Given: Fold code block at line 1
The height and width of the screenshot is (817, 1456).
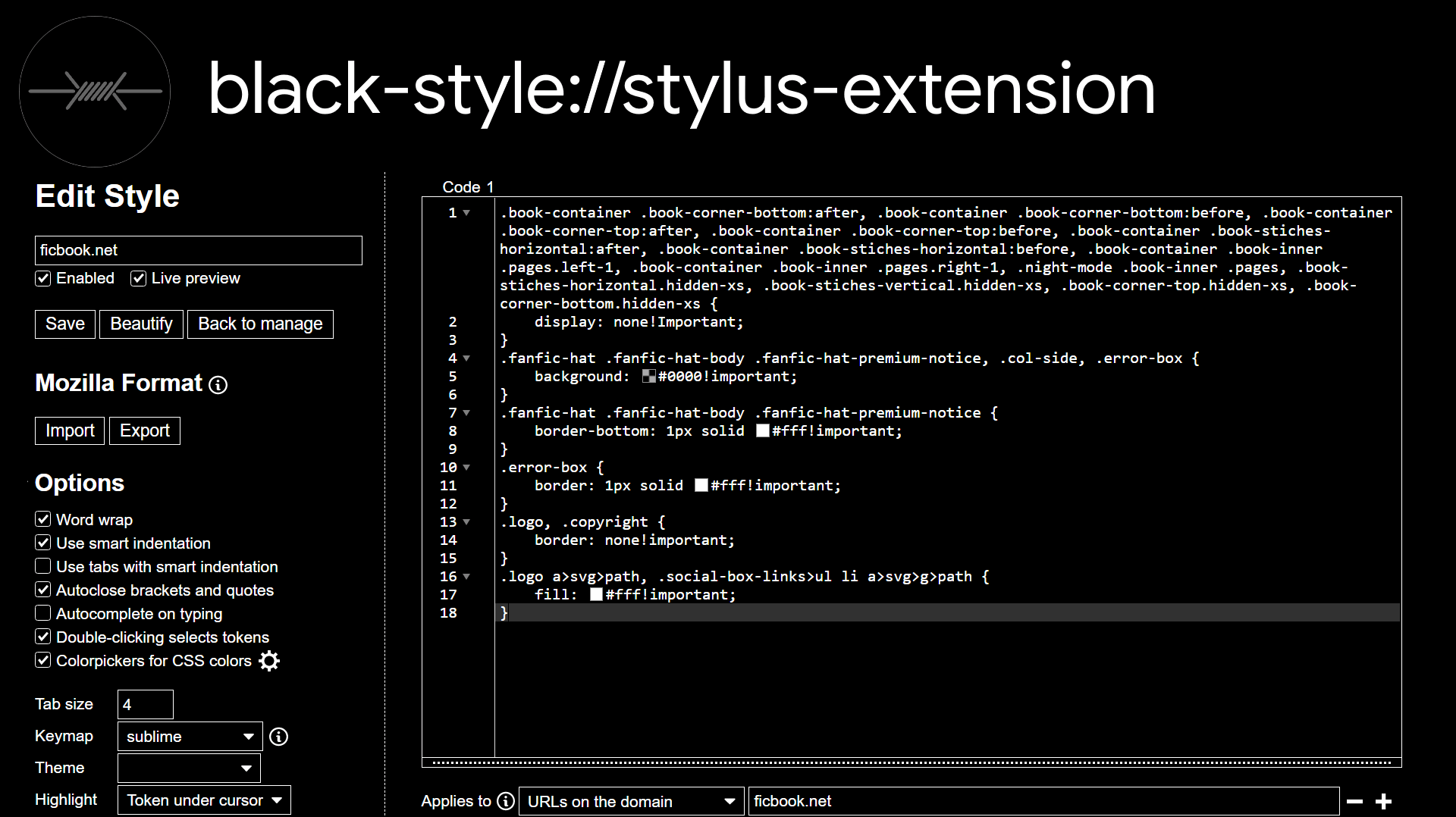Looking at the screenshot, I should click(x=467, y=213).
